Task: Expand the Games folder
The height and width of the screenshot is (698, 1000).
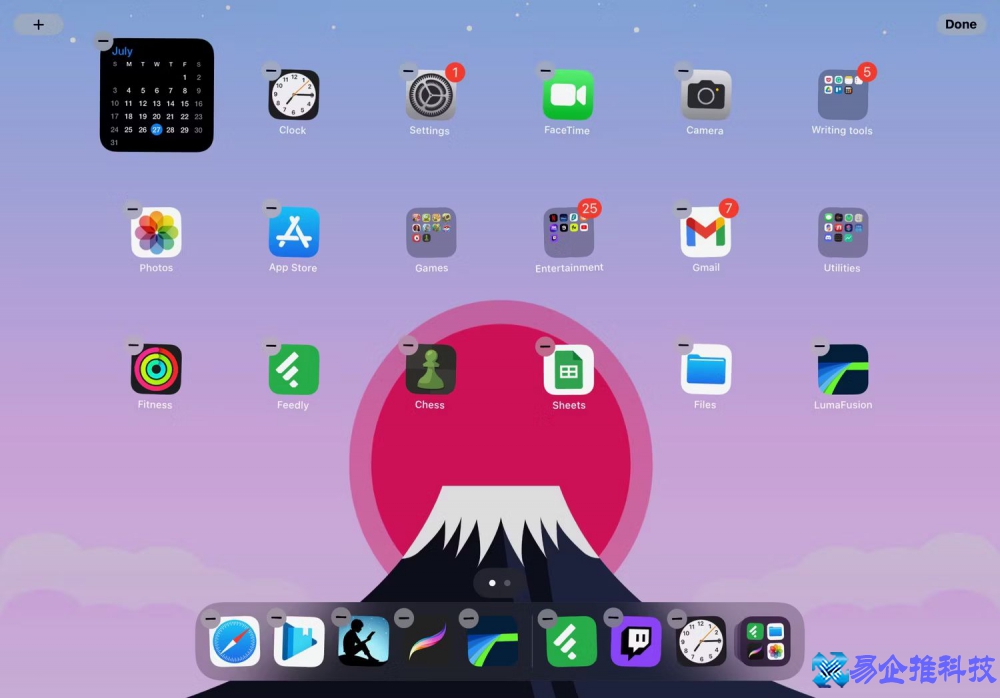Action: tap(430, 232)
